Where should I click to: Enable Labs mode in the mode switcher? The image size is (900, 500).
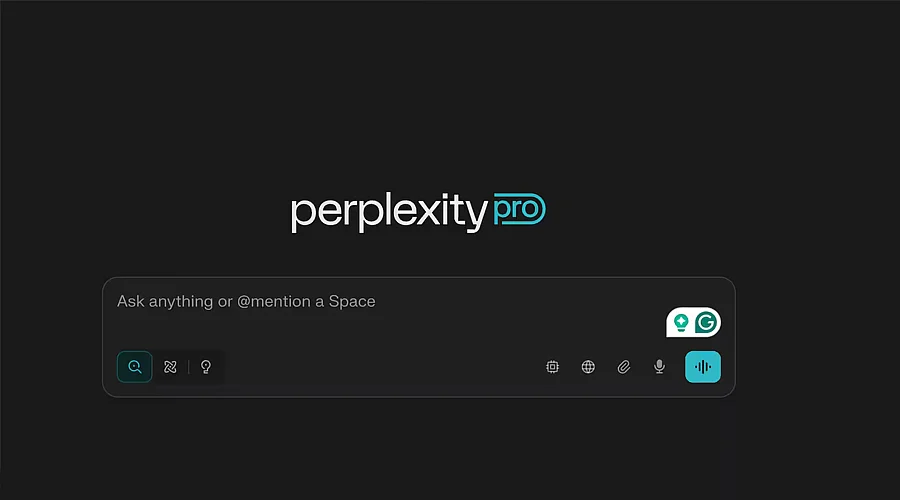point(205,367)
